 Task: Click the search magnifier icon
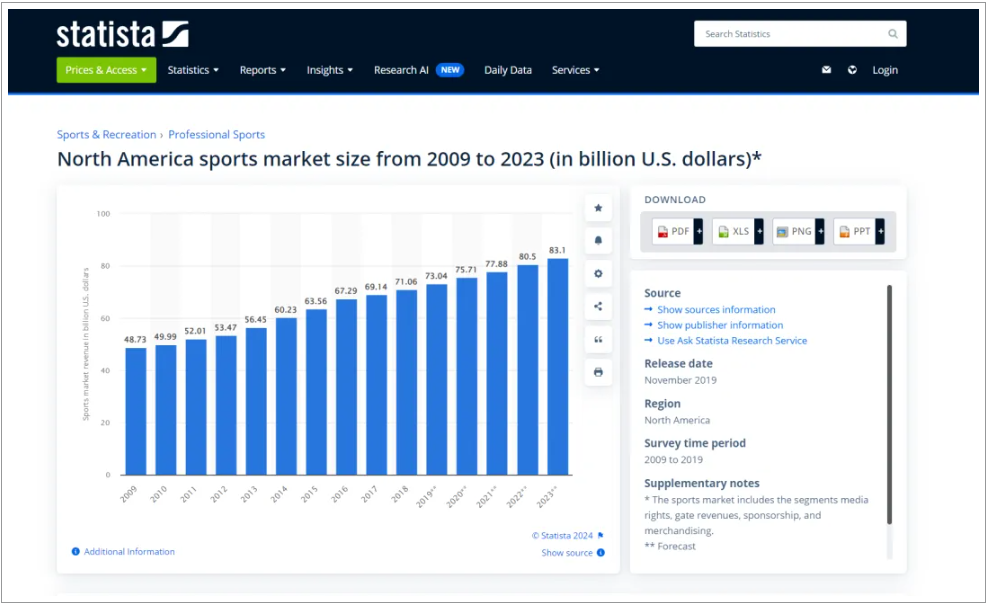coord(892,34)
